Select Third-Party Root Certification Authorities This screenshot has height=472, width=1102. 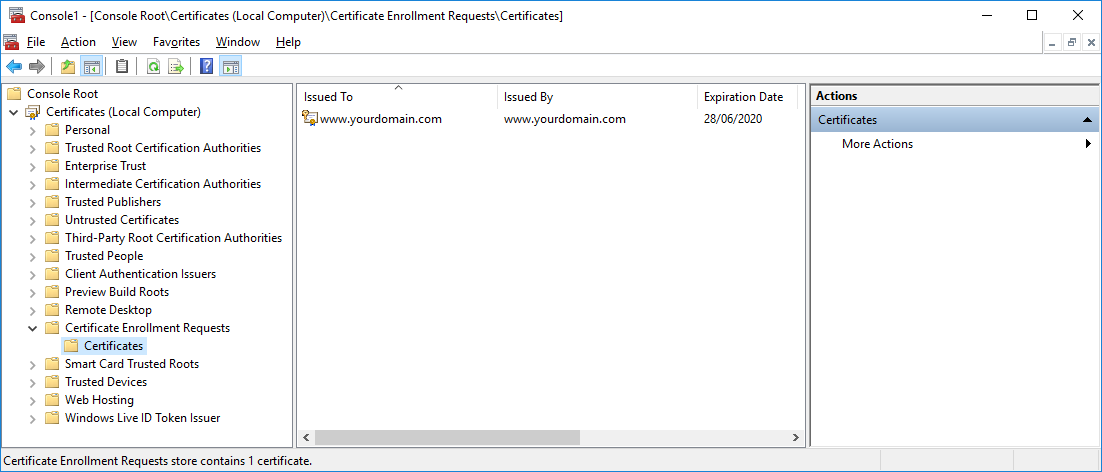click(x=173, y=238)
